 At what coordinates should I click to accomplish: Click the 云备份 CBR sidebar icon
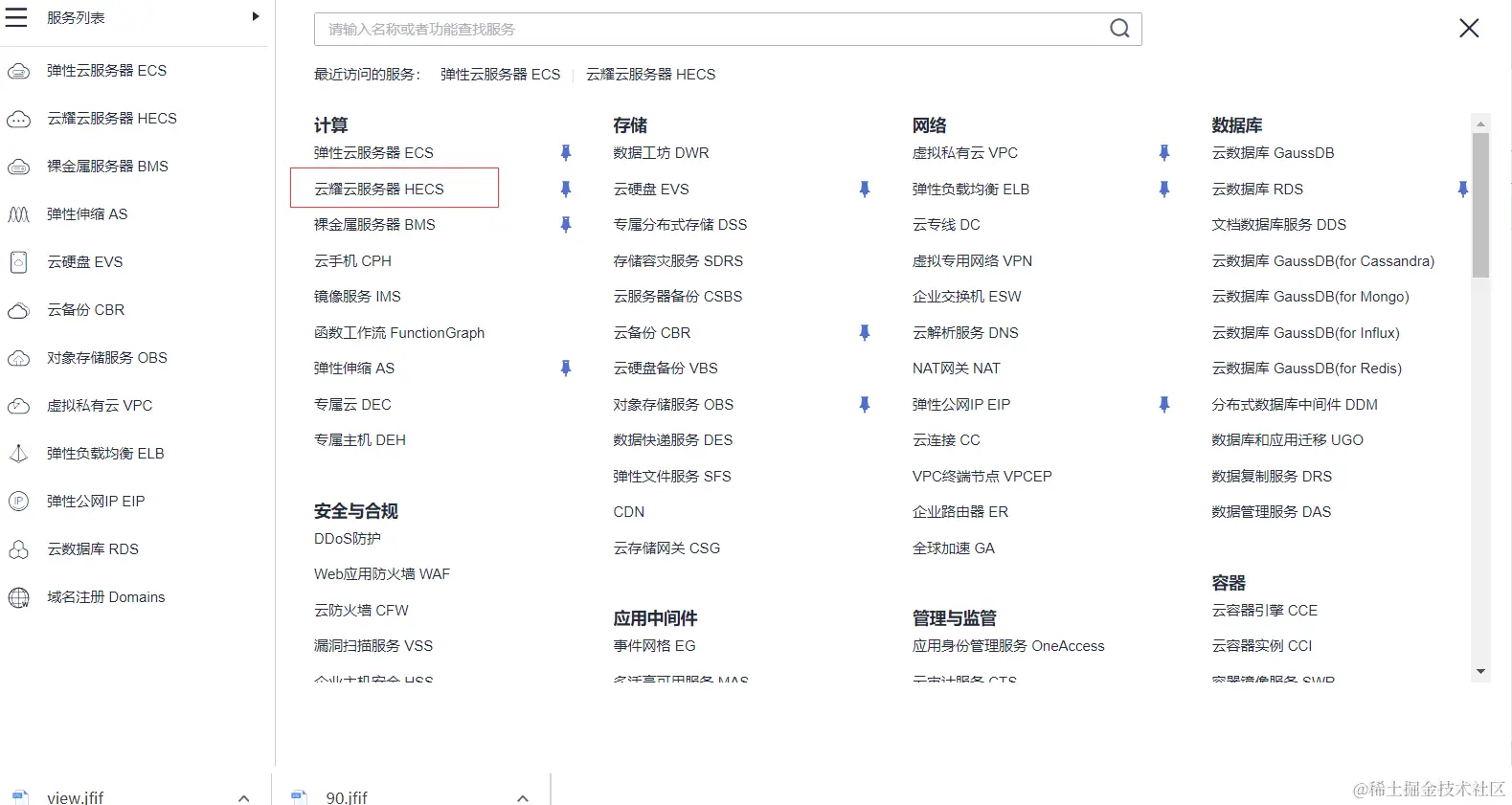18,310
